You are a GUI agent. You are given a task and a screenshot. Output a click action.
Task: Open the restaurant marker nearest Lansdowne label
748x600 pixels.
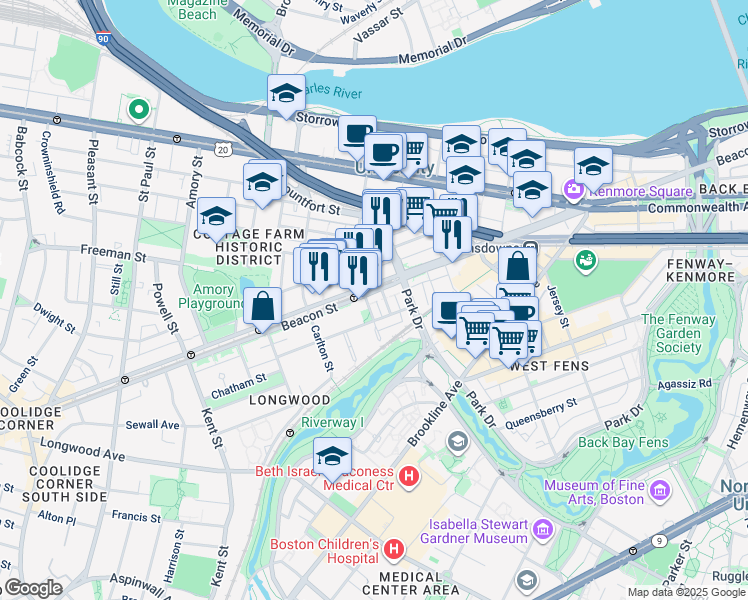click(x=452, y=235)
